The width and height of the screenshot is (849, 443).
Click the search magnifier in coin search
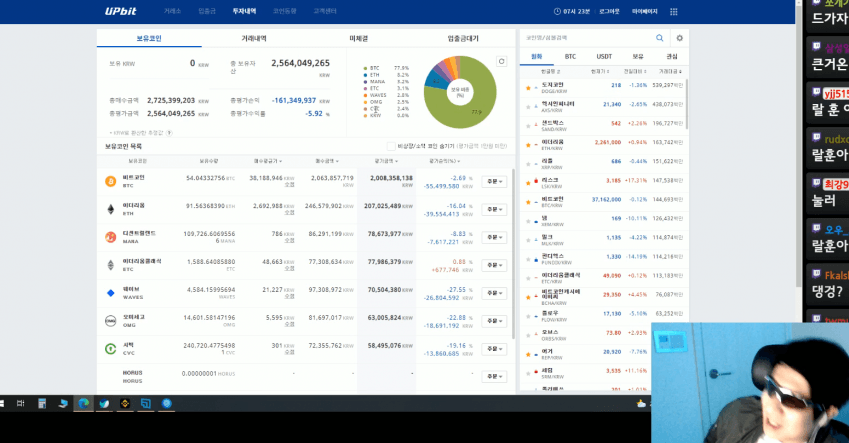[x=659, y=38]
